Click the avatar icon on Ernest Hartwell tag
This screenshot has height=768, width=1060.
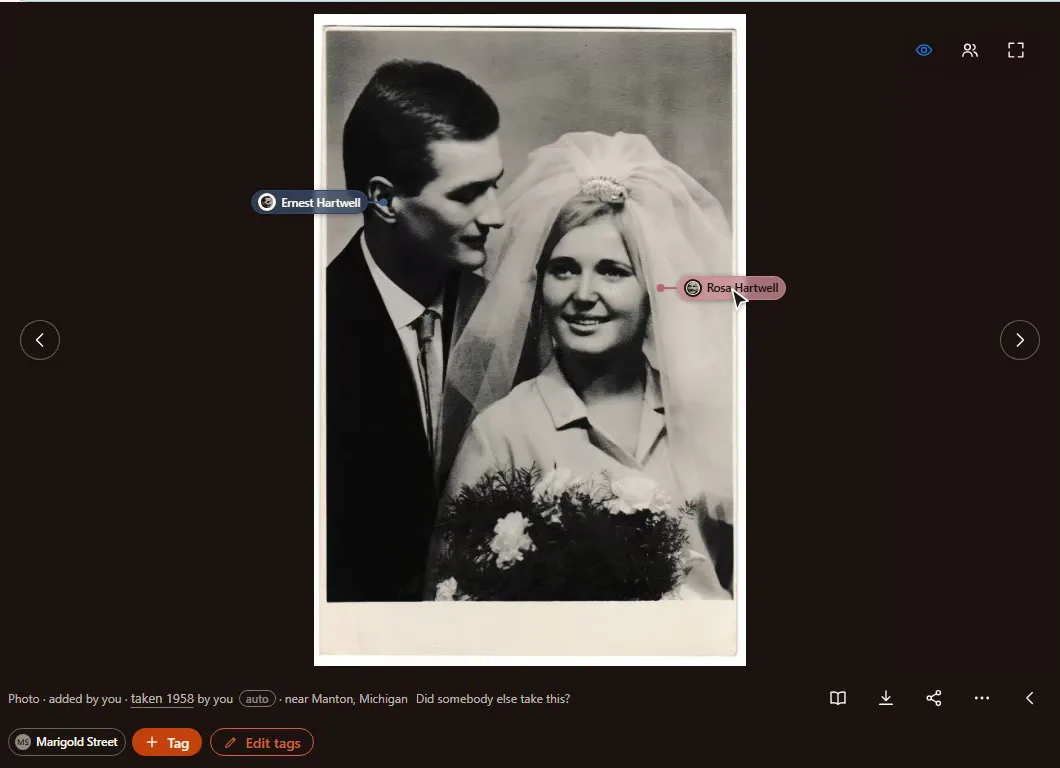(x=267, y=202)
